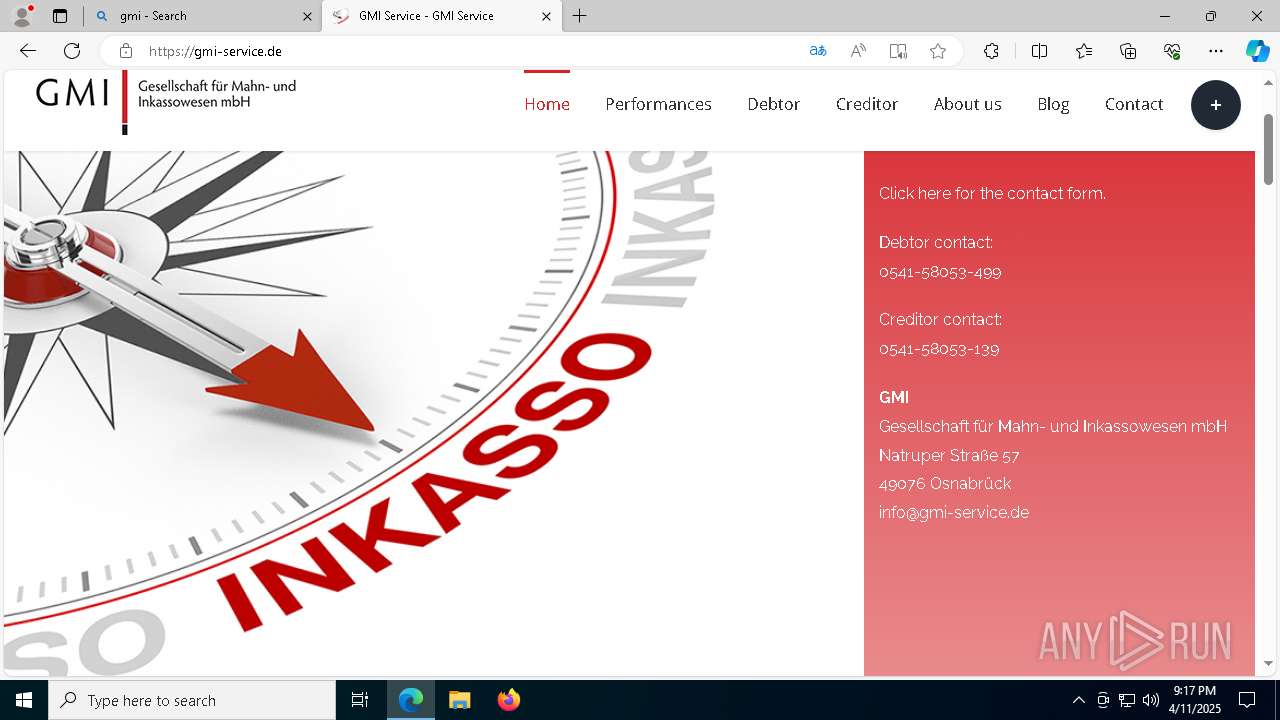Screen dimensions: 1280x720
Task: Open Browser essentials icon
Action: (x=1172, y=51)
